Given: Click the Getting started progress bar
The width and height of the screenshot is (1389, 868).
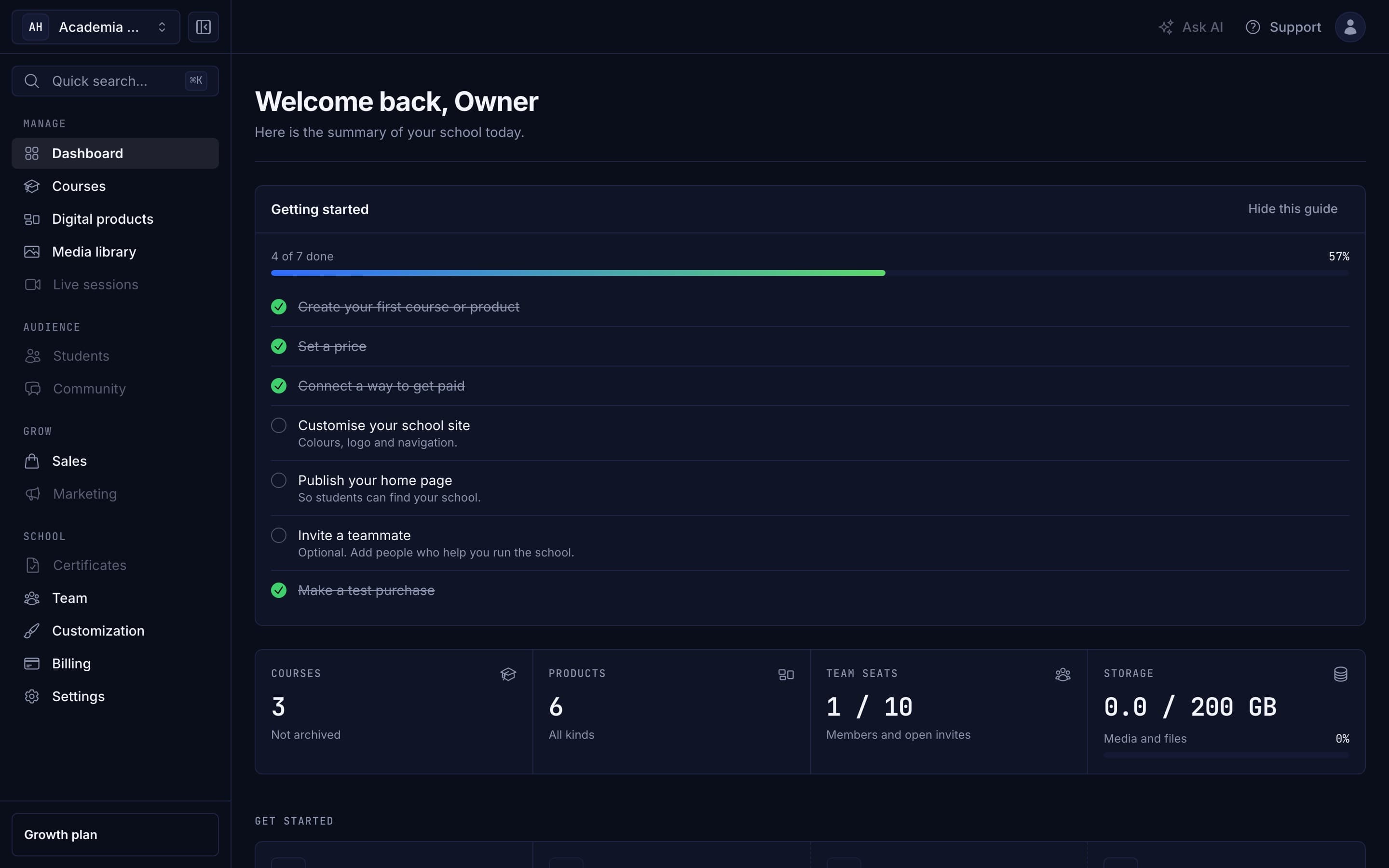Looking at the screenshot, I should tap(810, 272).
